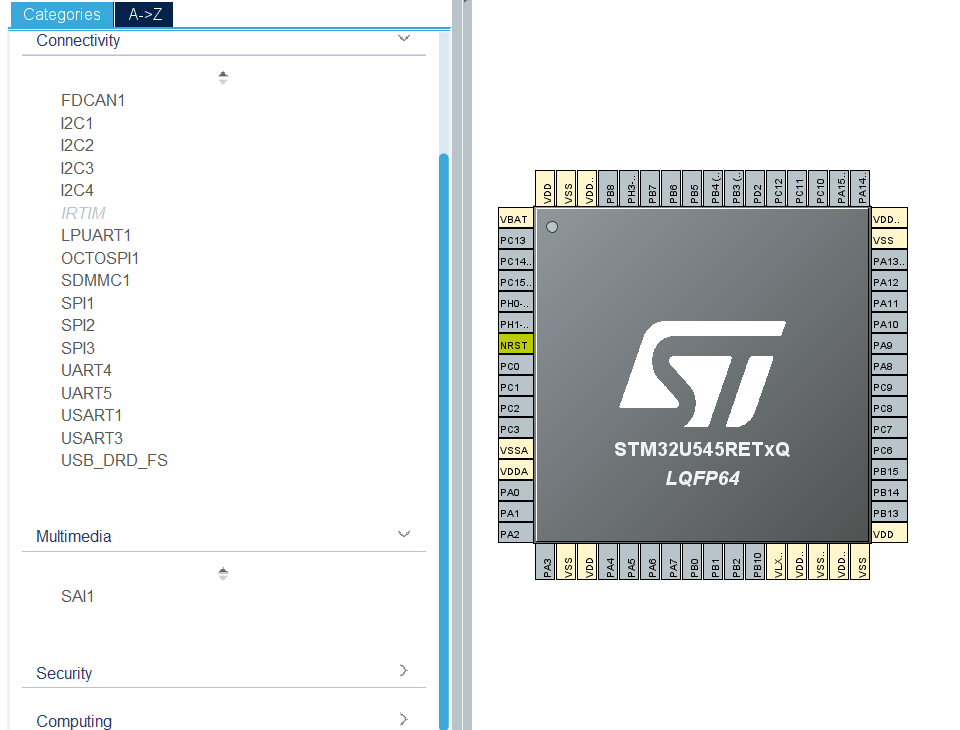The image size is (960, 730).
Task: Click pin PC12 on top edge
Action: coord(776,188)
